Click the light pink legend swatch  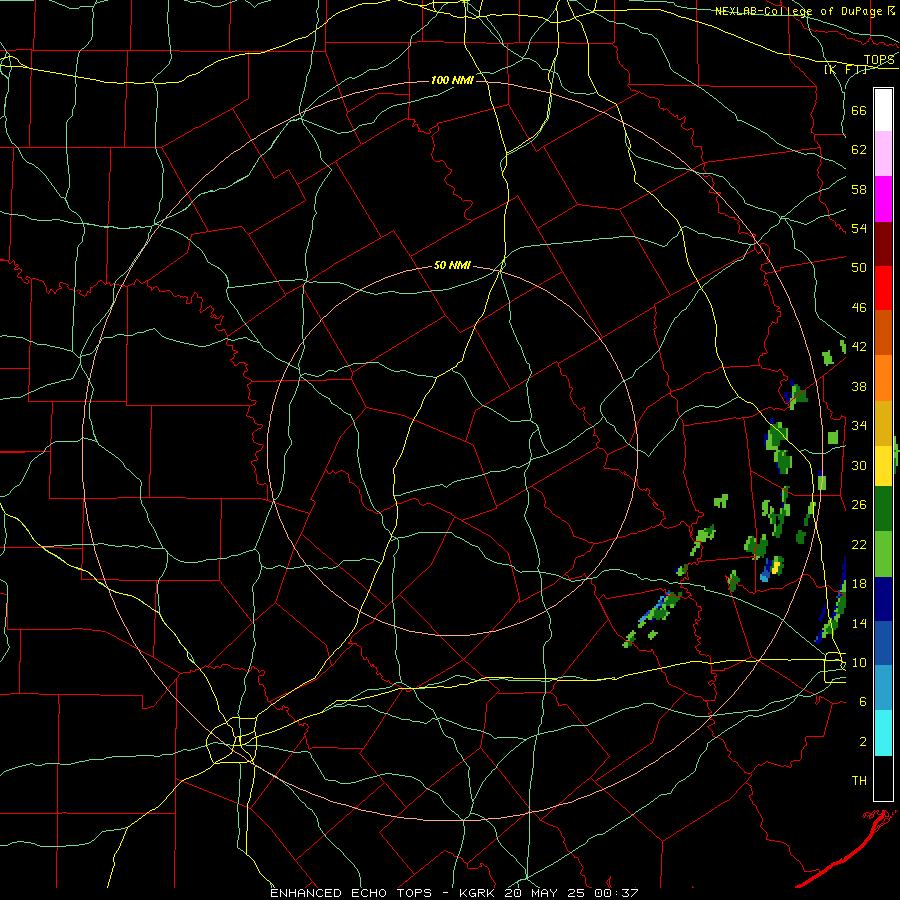(883, 153)
